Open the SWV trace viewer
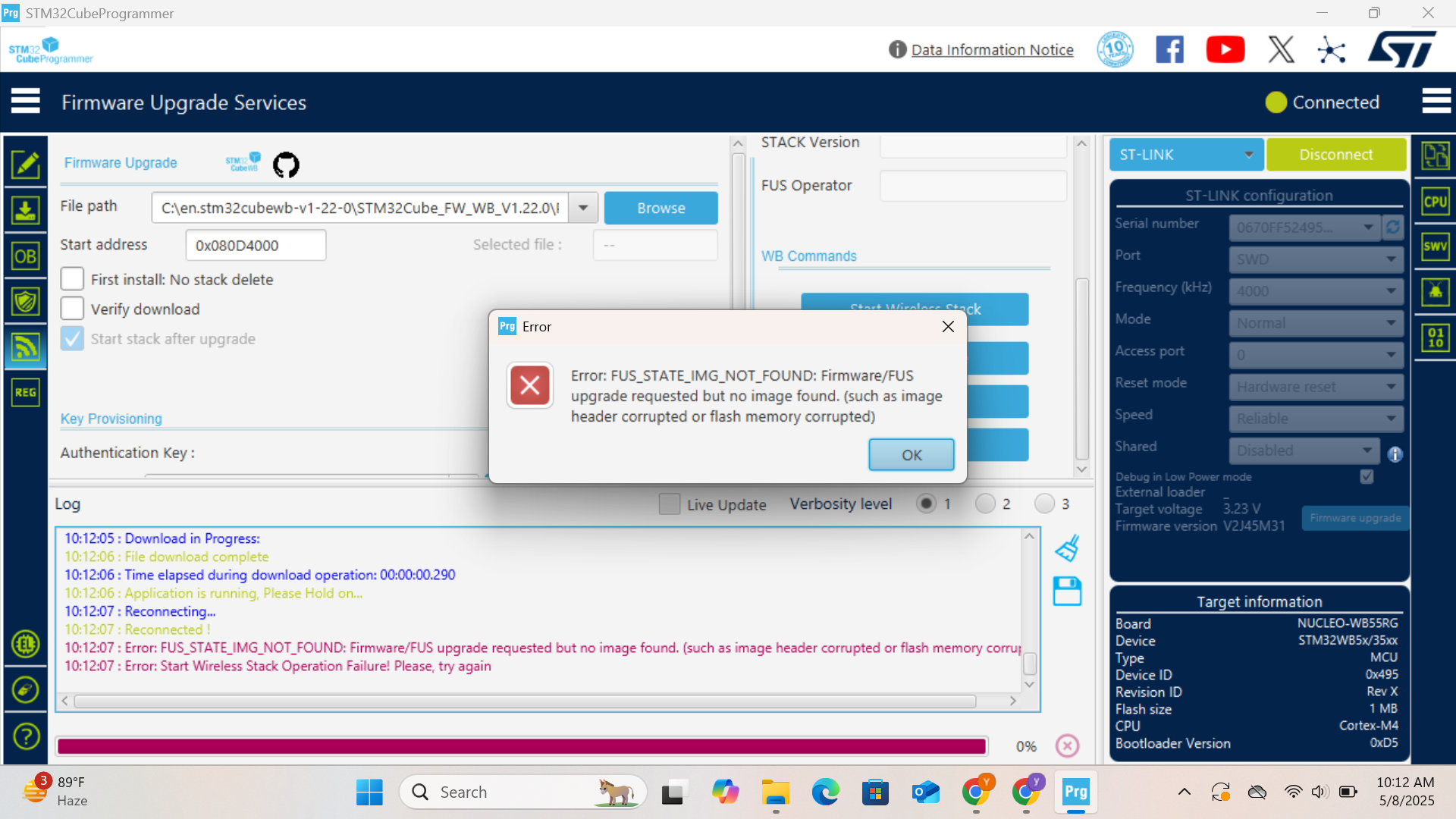This screenshot has height=819, width=1456. pos(1434,246)
